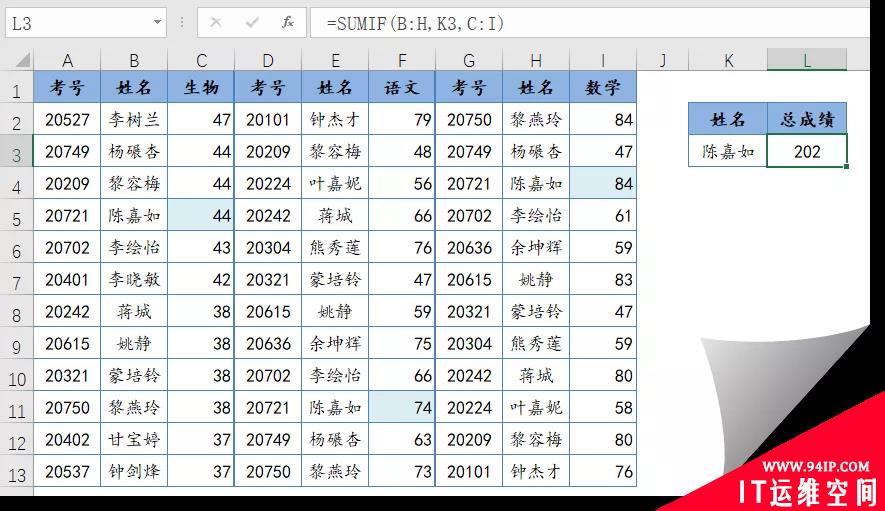The width and height of the screenshot is (885, 511).
Task: Click cell 20750 in column G row 2
Action: click(x=469, y=119)
